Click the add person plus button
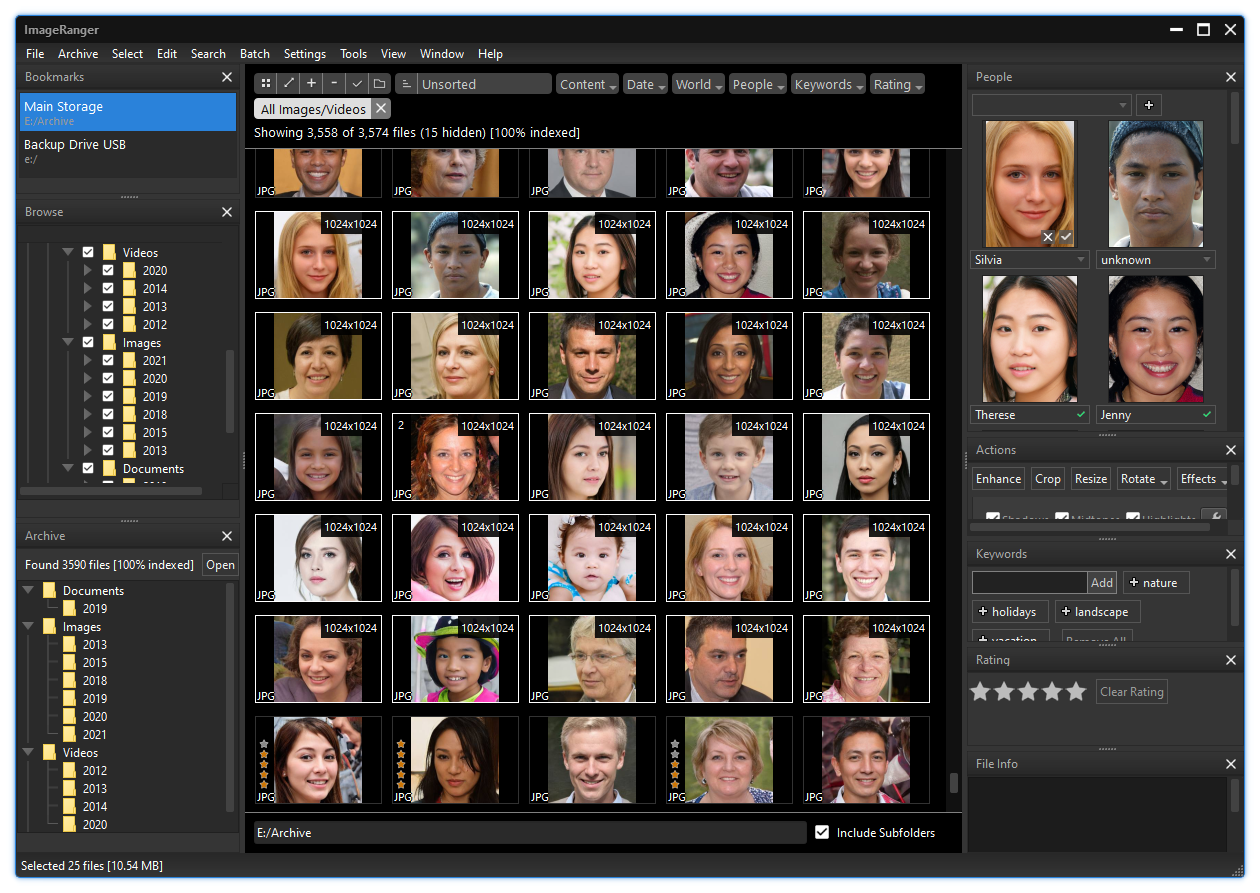Screen dimensions: 1260x893 tap(1148, 105)
